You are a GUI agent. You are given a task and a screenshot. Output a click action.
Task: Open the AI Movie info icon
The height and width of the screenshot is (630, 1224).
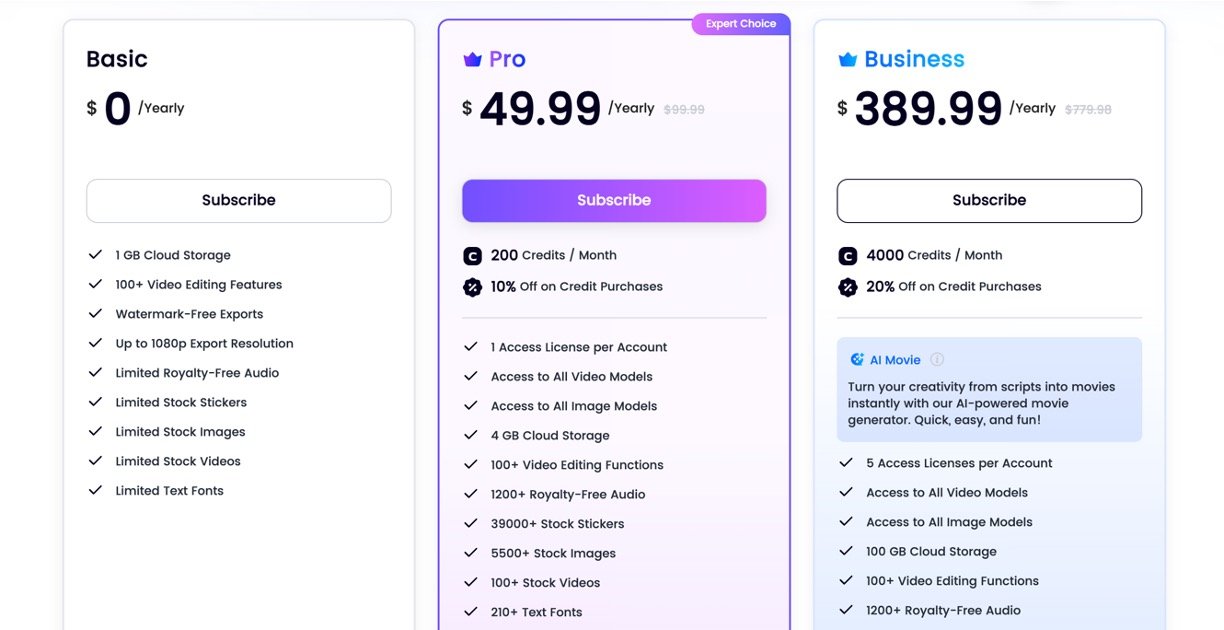[937, 360]
